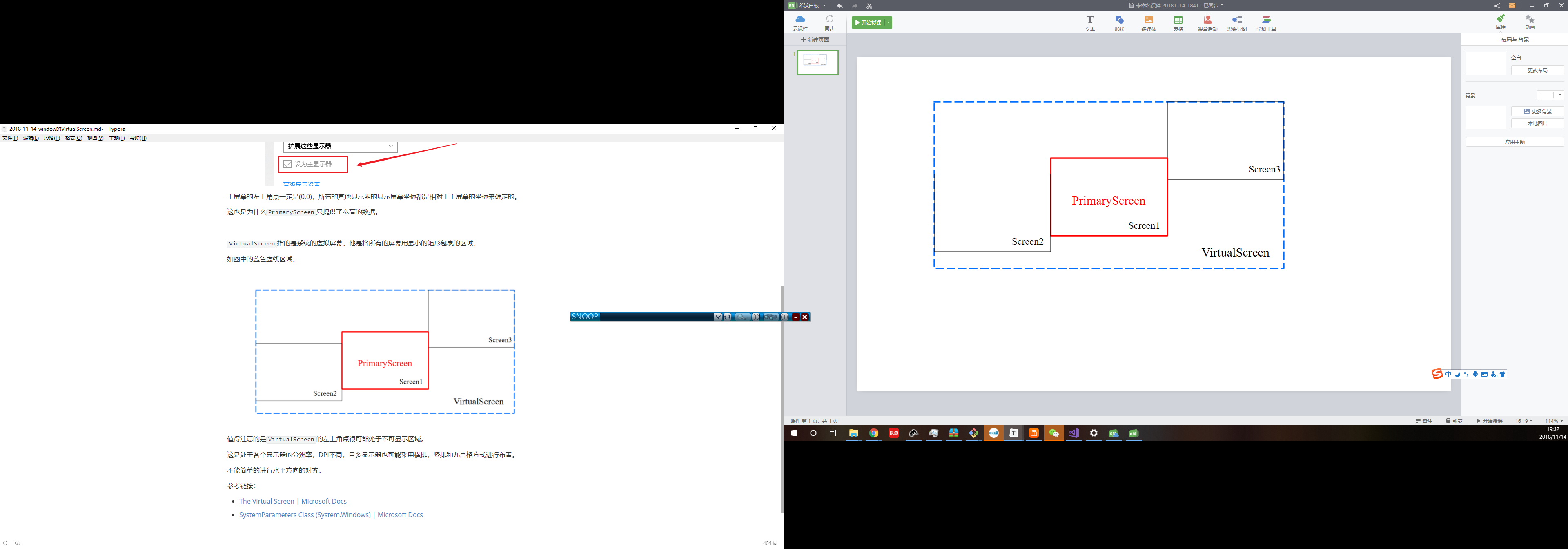Open the 114% zoom level dropdown
1568x549 pixels.
(x=1553, y=421)
